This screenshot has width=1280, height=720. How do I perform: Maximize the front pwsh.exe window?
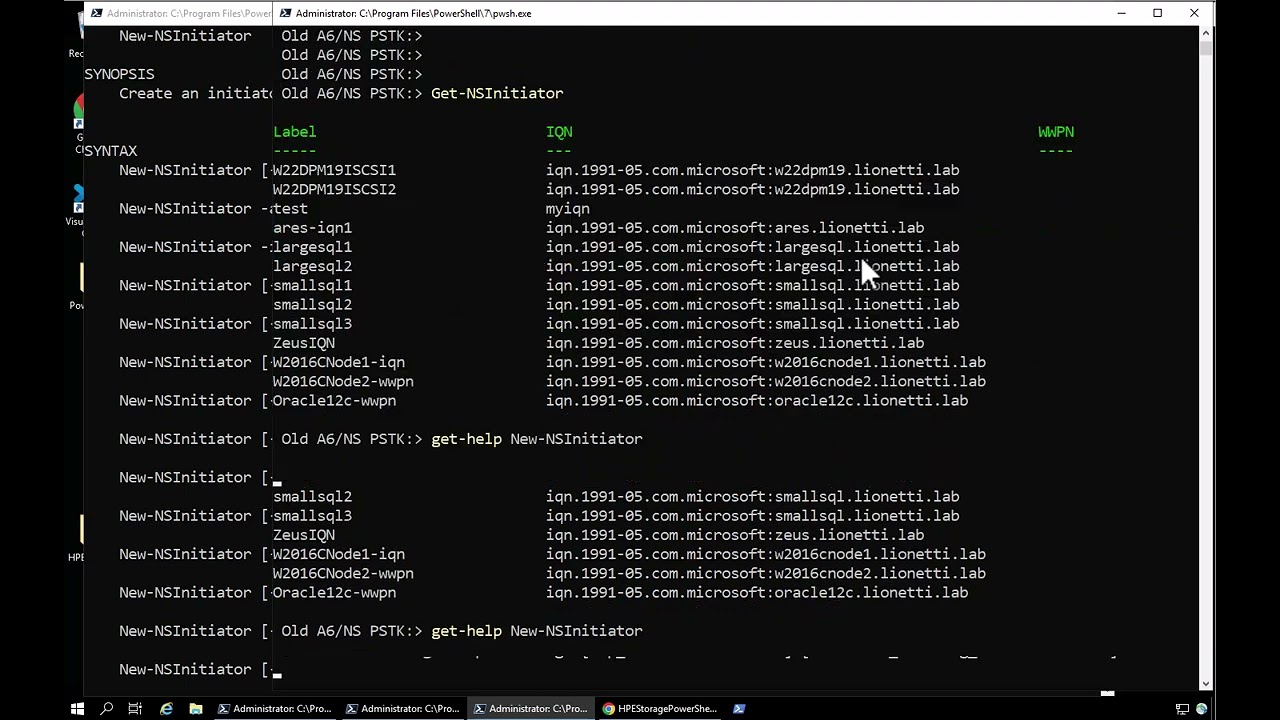1157,13
